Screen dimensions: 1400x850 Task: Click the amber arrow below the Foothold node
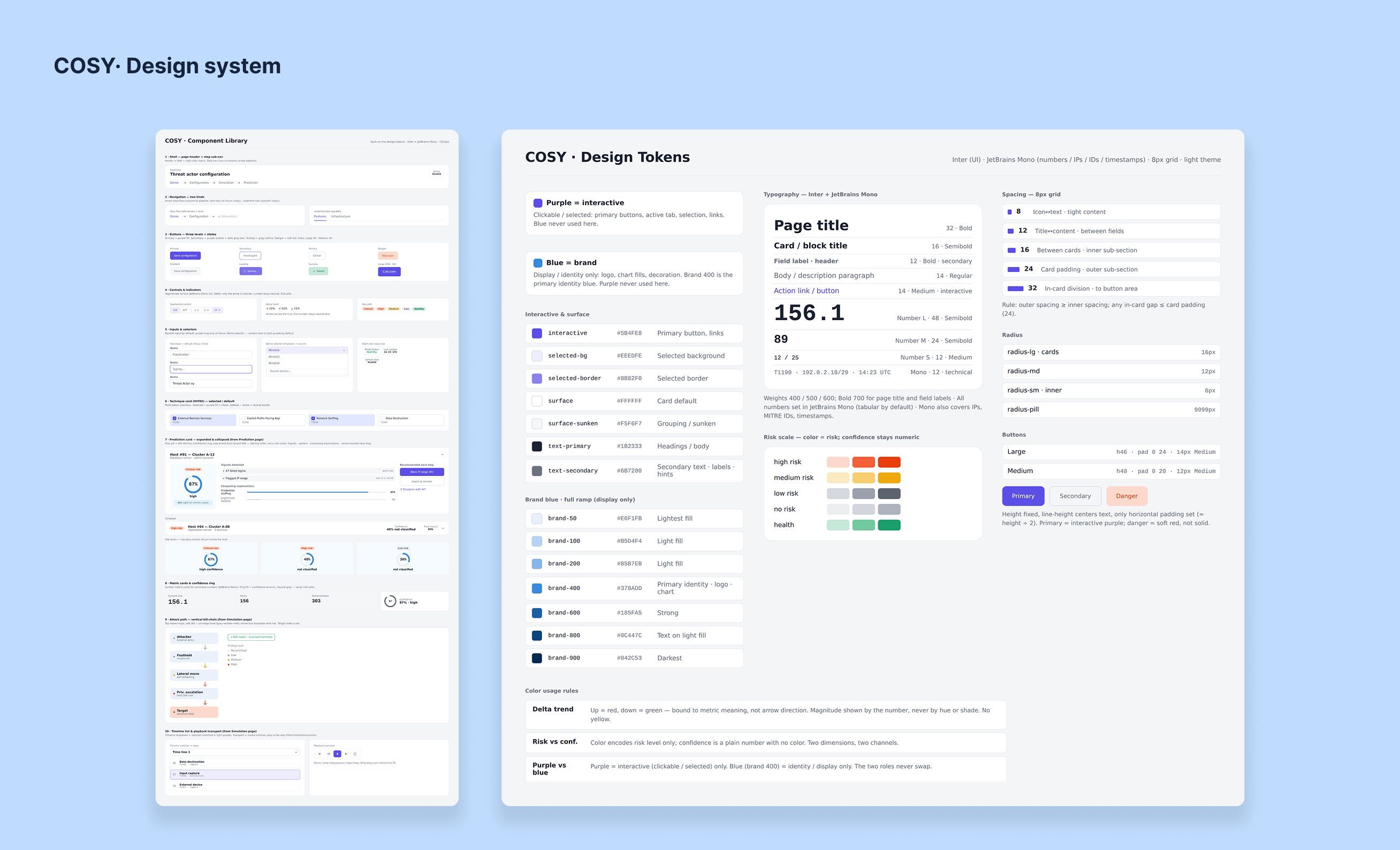click(x=206, y=666)
